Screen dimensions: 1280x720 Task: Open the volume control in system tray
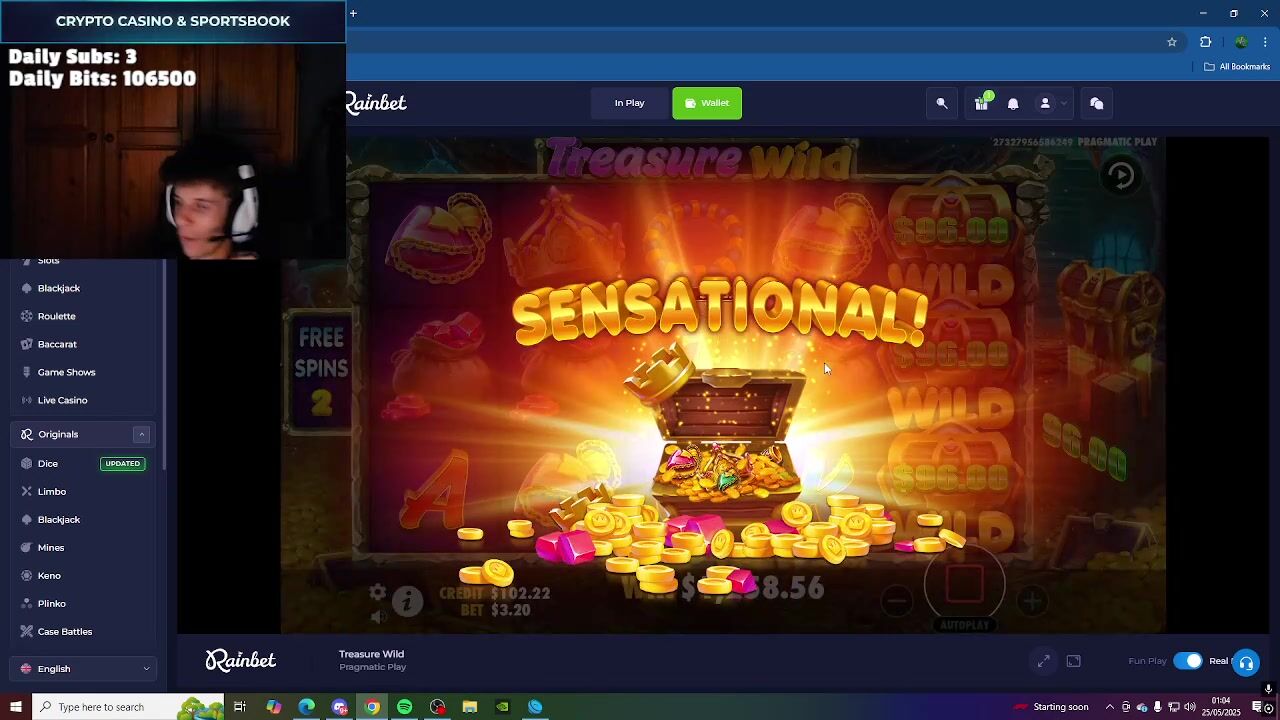click(1190, 707)
